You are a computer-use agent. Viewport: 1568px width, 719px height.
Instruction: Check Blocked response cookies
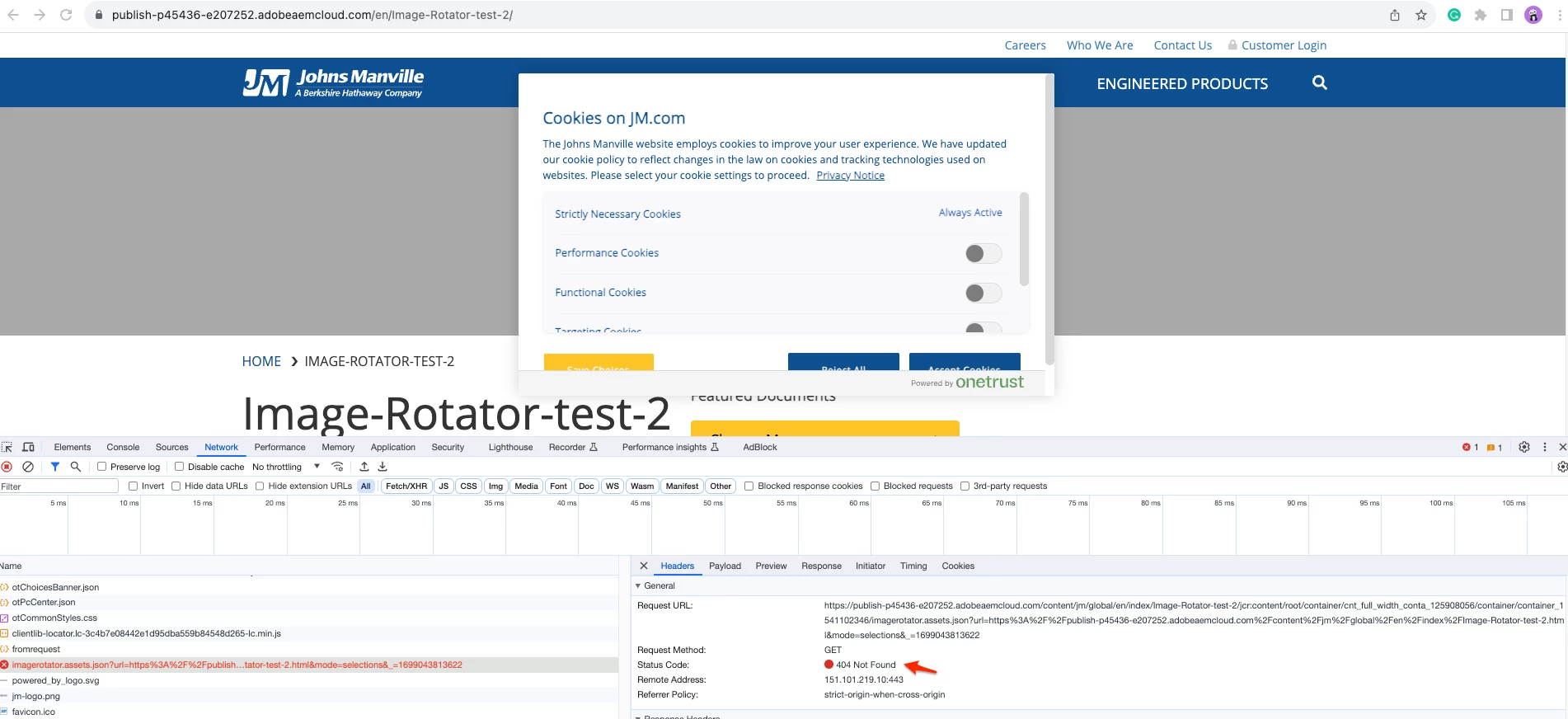click(749, 486)
